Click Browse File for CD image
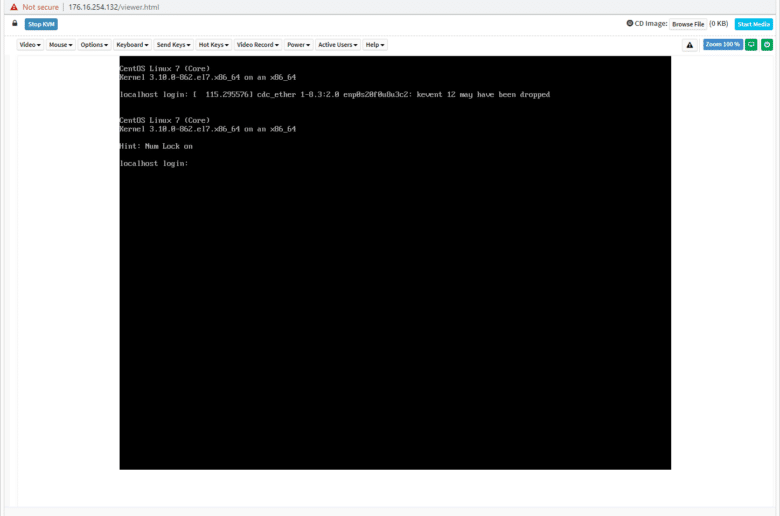 688,24
